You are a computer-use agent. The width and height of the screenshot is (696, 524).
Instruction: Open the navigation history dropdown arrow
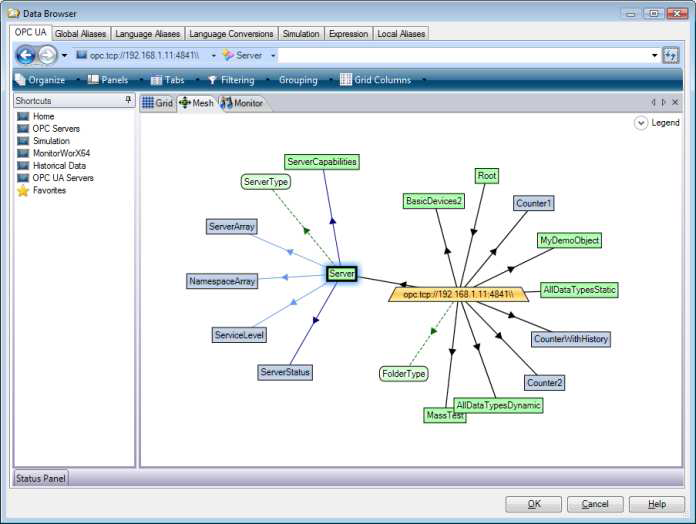[65, 56]
